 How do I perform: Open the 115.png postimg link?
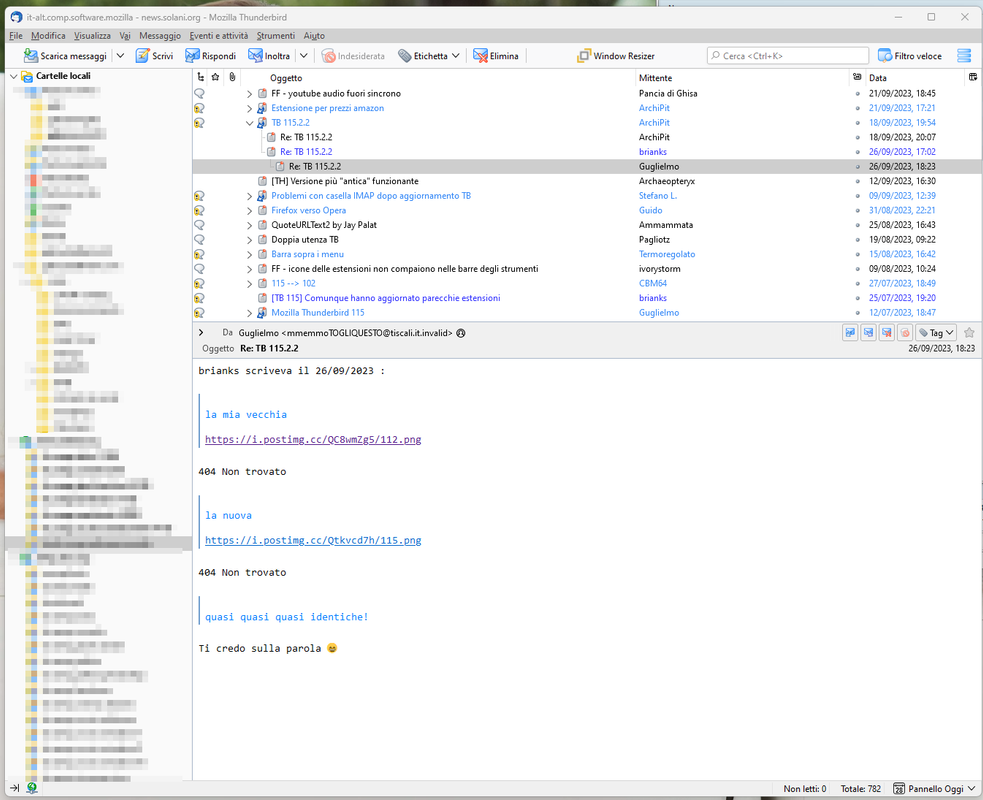coord(313,540)
